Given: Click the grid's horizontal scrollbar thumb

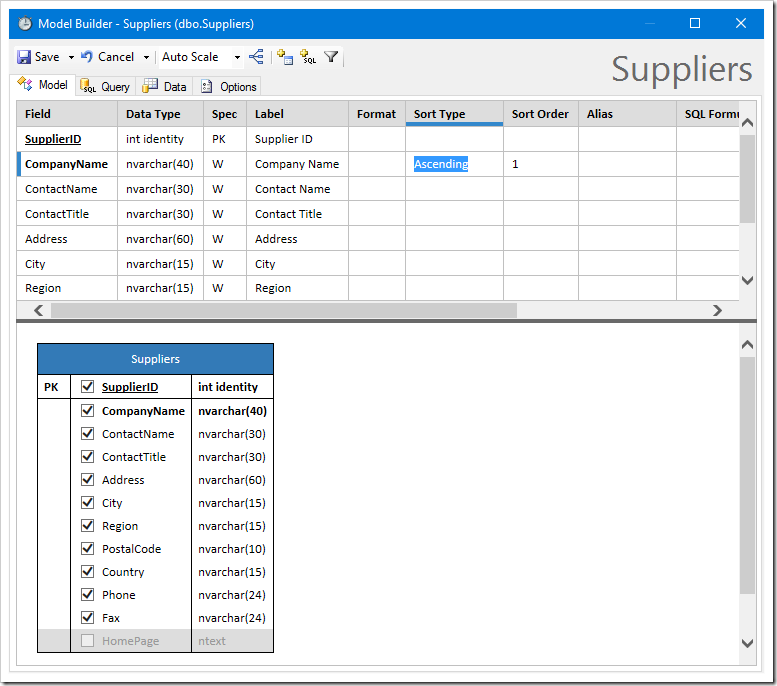Looking at the screenshot, I should coord(283,310).
